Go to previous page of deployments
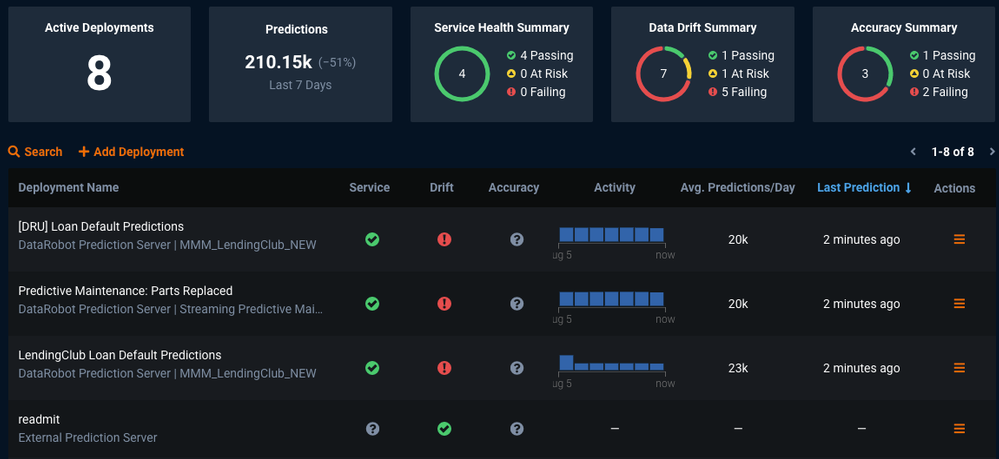 tap(913, 152)
